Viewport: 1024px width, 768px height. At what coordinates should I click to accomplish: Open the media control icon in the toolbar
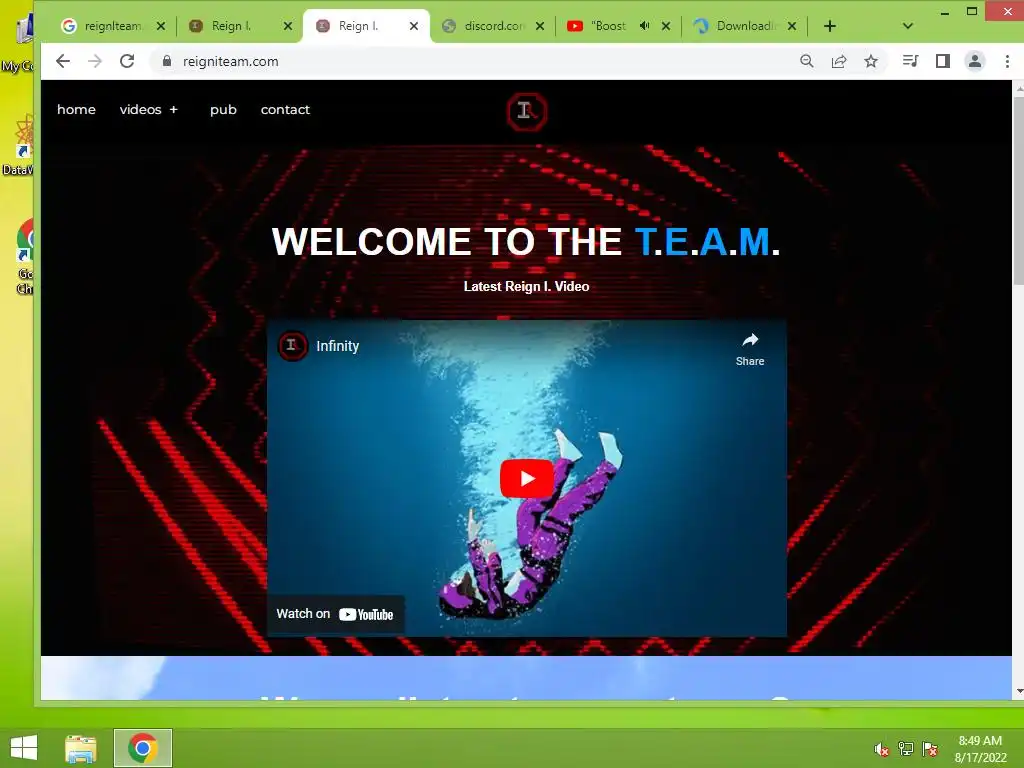[x=910, y=61]
